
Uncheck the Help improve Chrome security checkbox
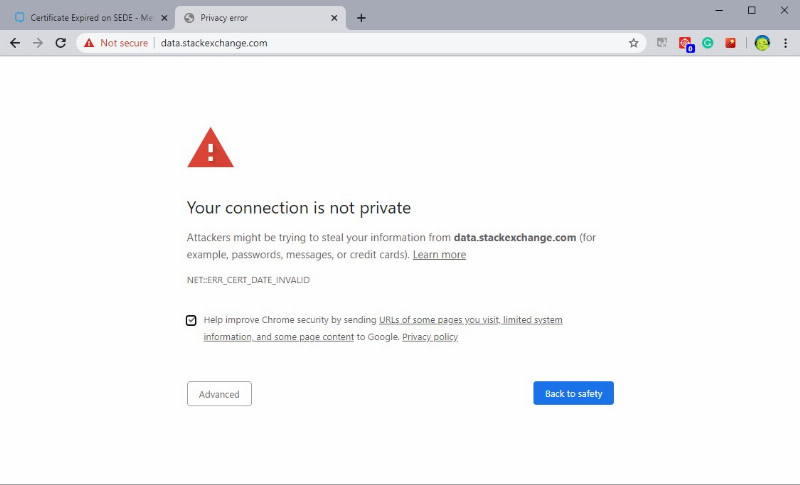coord(191,320)
